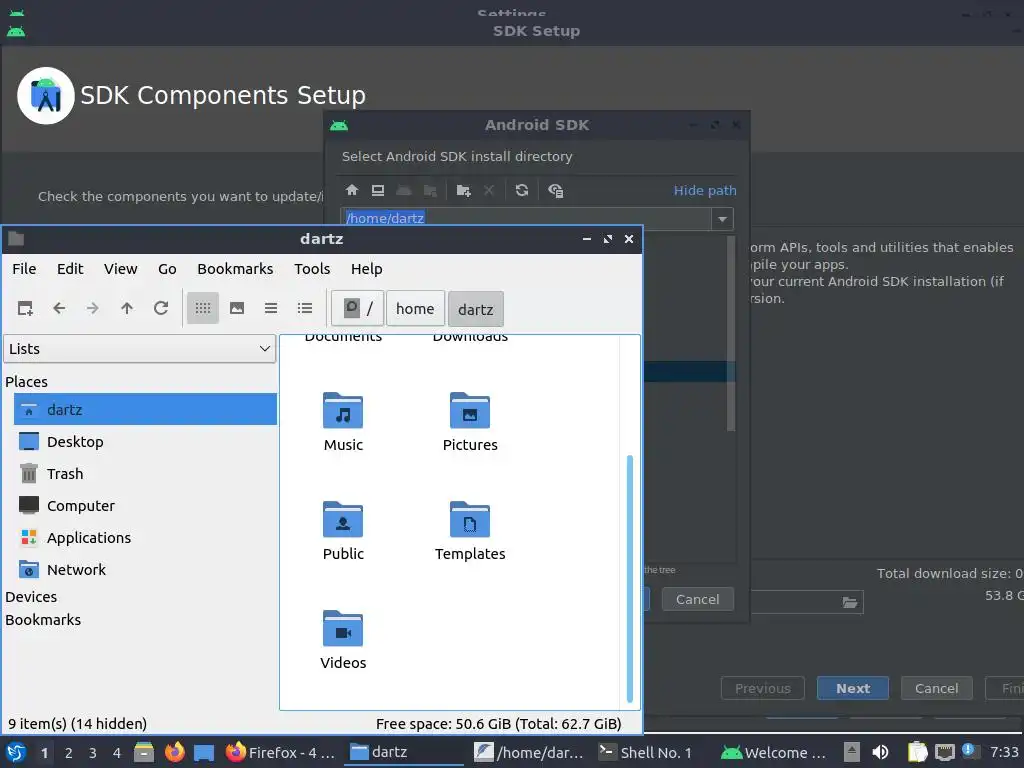
Task: Switch to /home/dar... editor taskbar item
Action: (530, 752)
